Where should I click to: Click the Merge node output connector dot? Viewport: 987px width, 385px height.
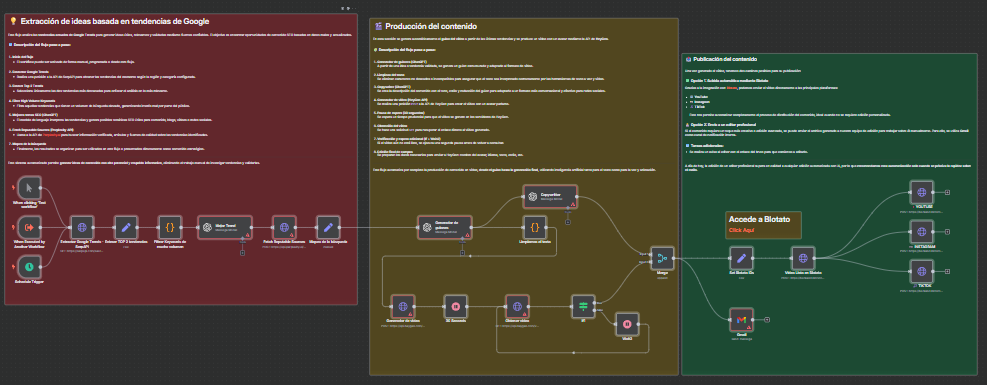[x=675, y=258]
